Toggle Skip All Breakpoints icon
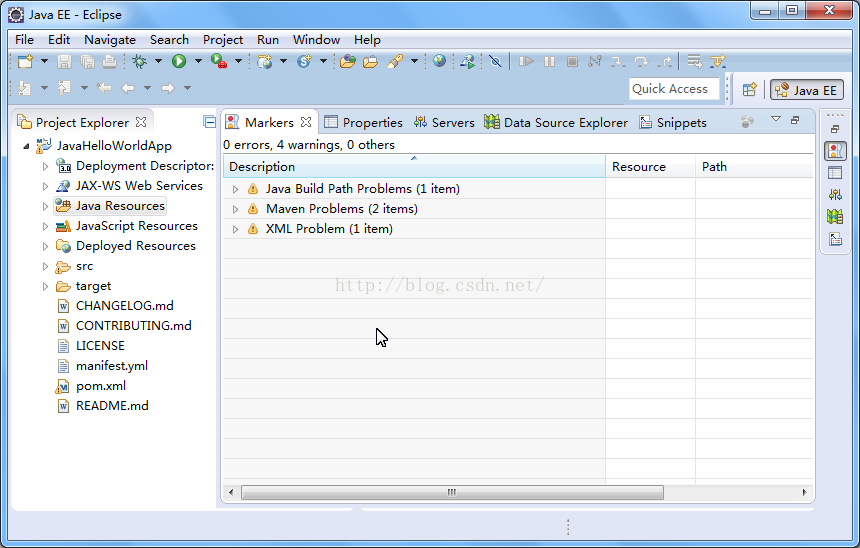 pos(495,61)
